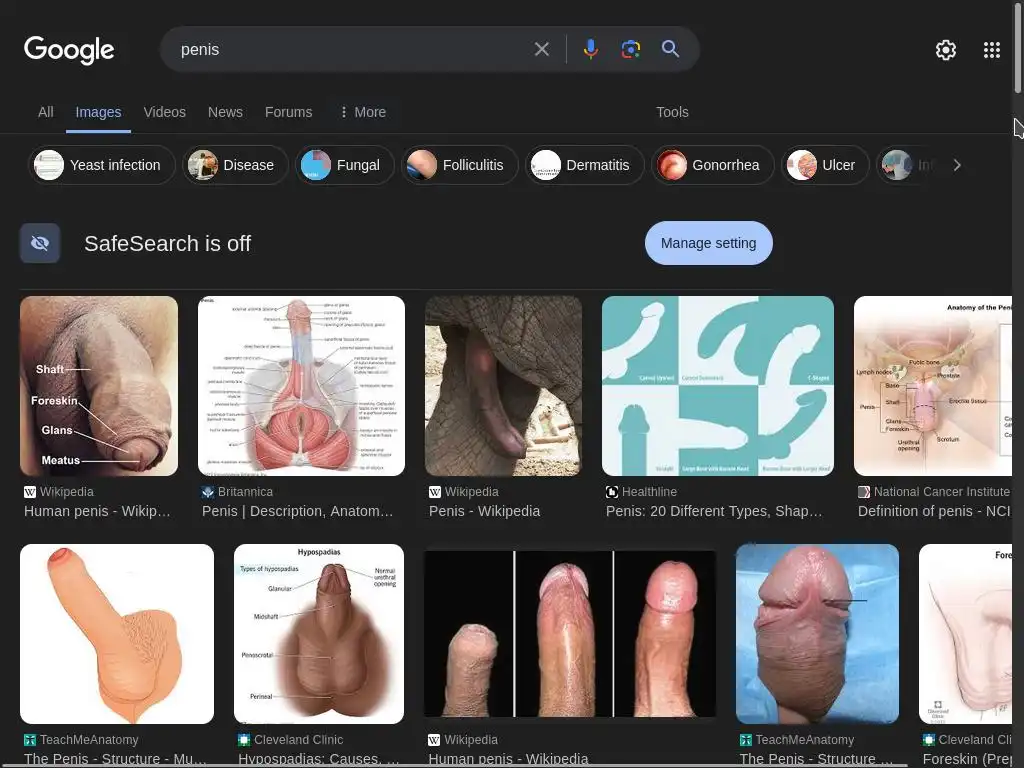
Task: Filter results by the Folliculitis chip
Action: click(x=460, y=165)
